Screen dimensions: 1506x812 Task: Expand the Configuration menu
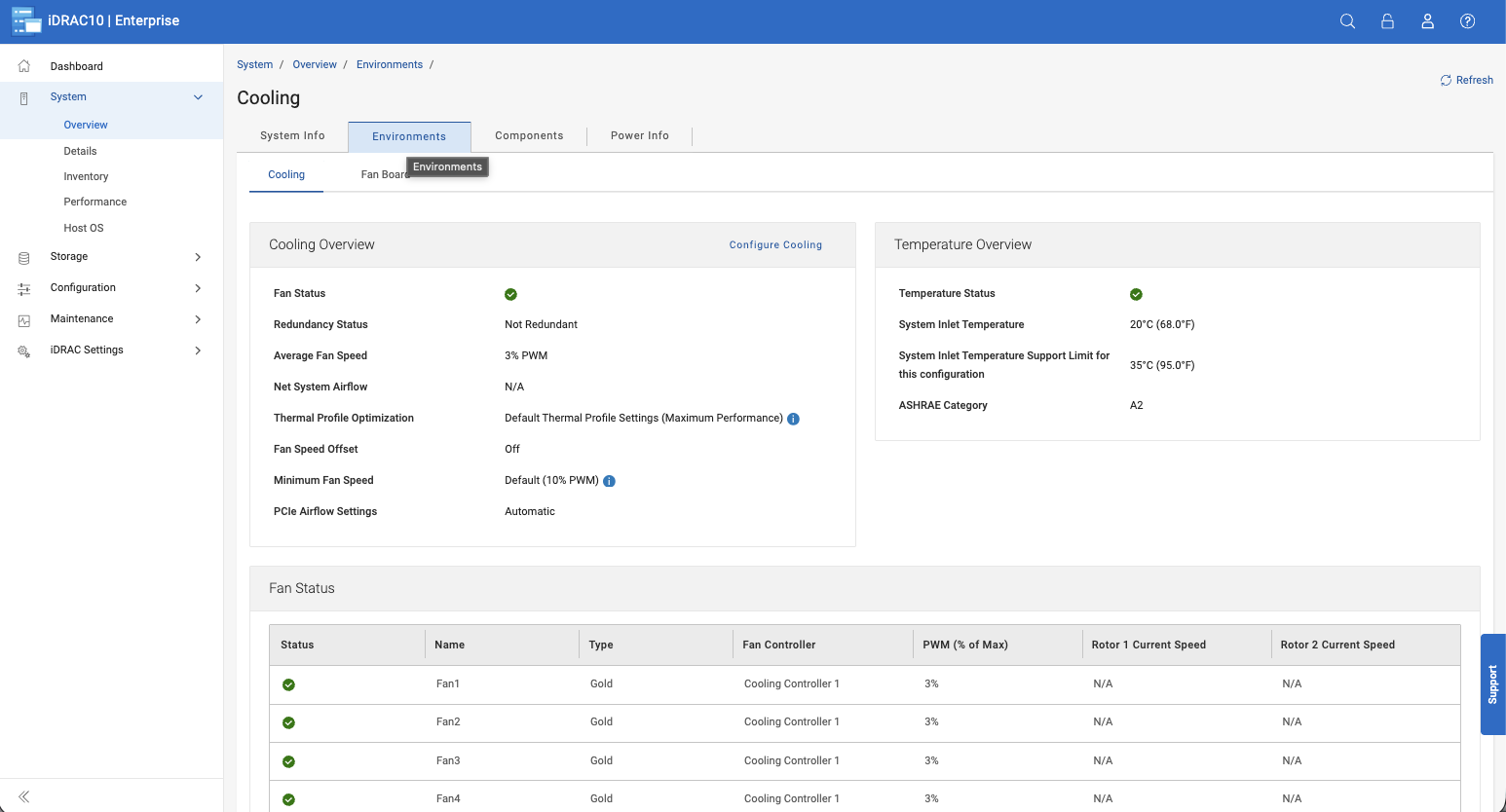click(x=198, y=288)
